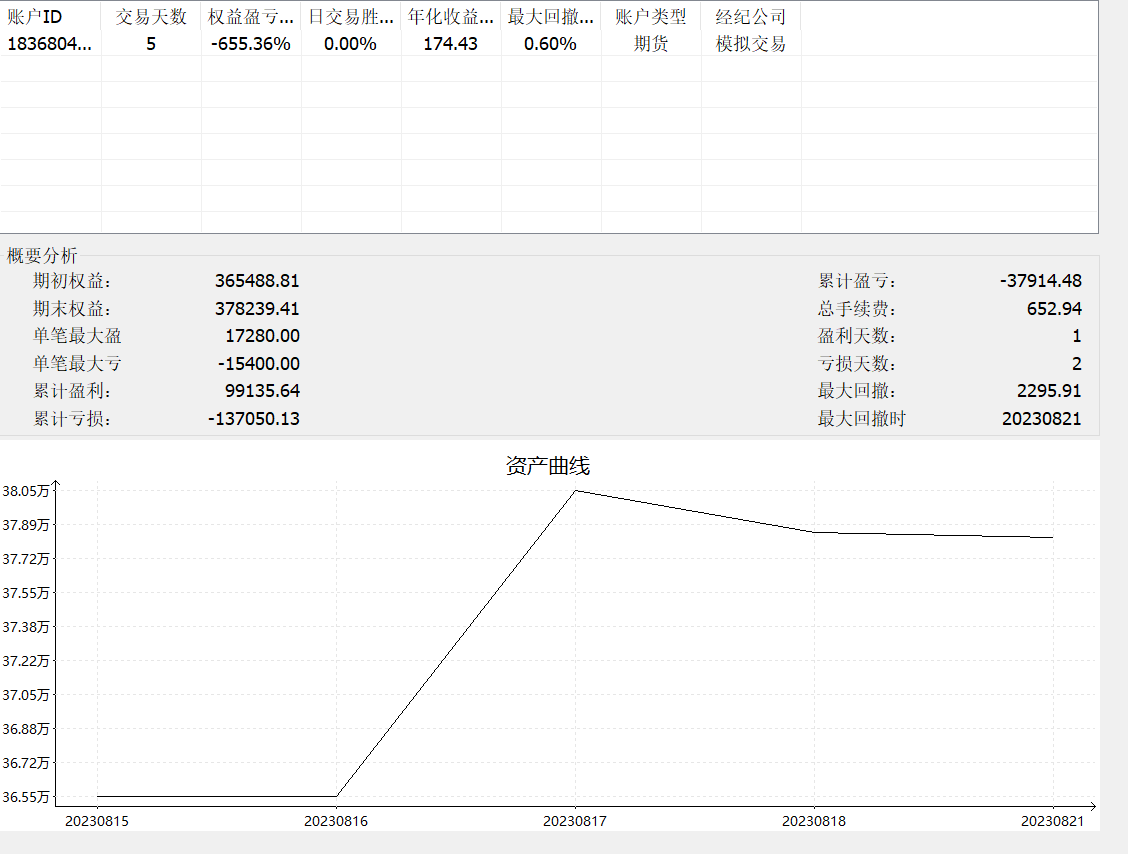The image size is (1128, 854).
Task: Click the 最大回撤时 date 20230821
Action: pyautogui.click(x=1042, y=419)
